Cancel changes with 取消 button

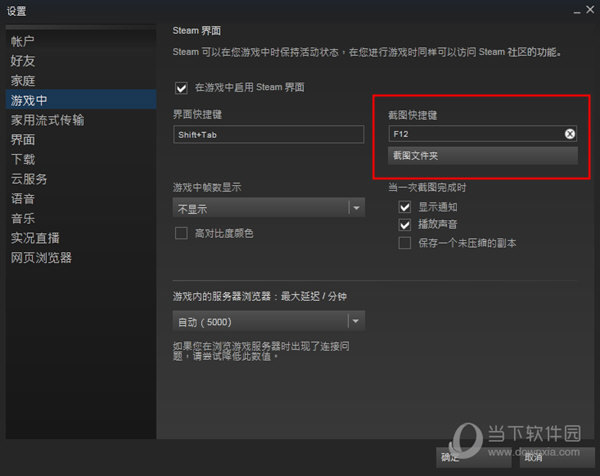coord(556,457)
